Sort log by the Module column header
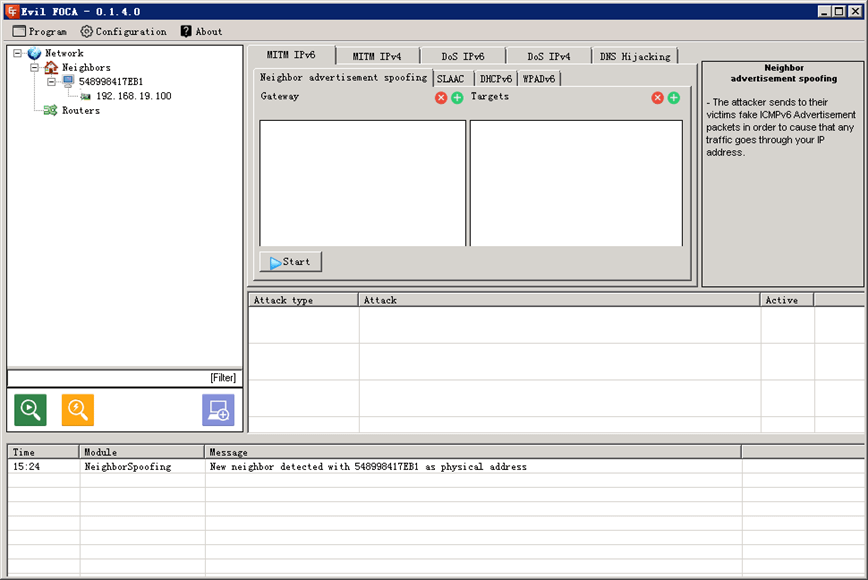 [142, 452]
